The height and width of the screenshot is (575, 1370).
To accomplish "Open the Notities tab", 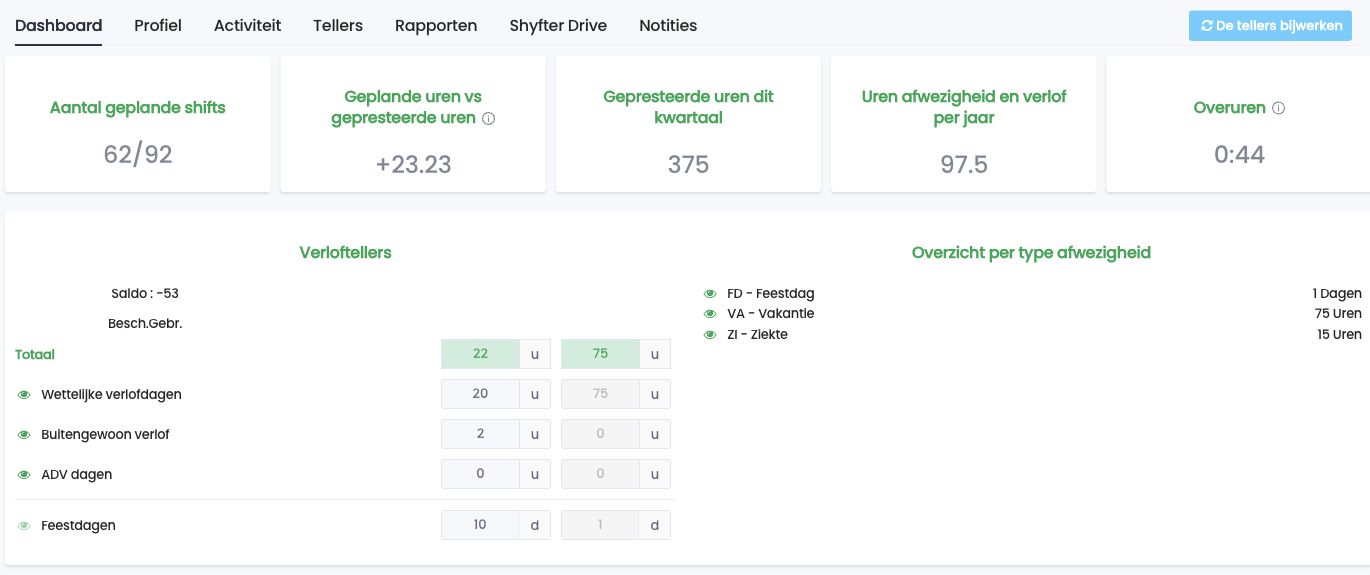I will 668,25.
